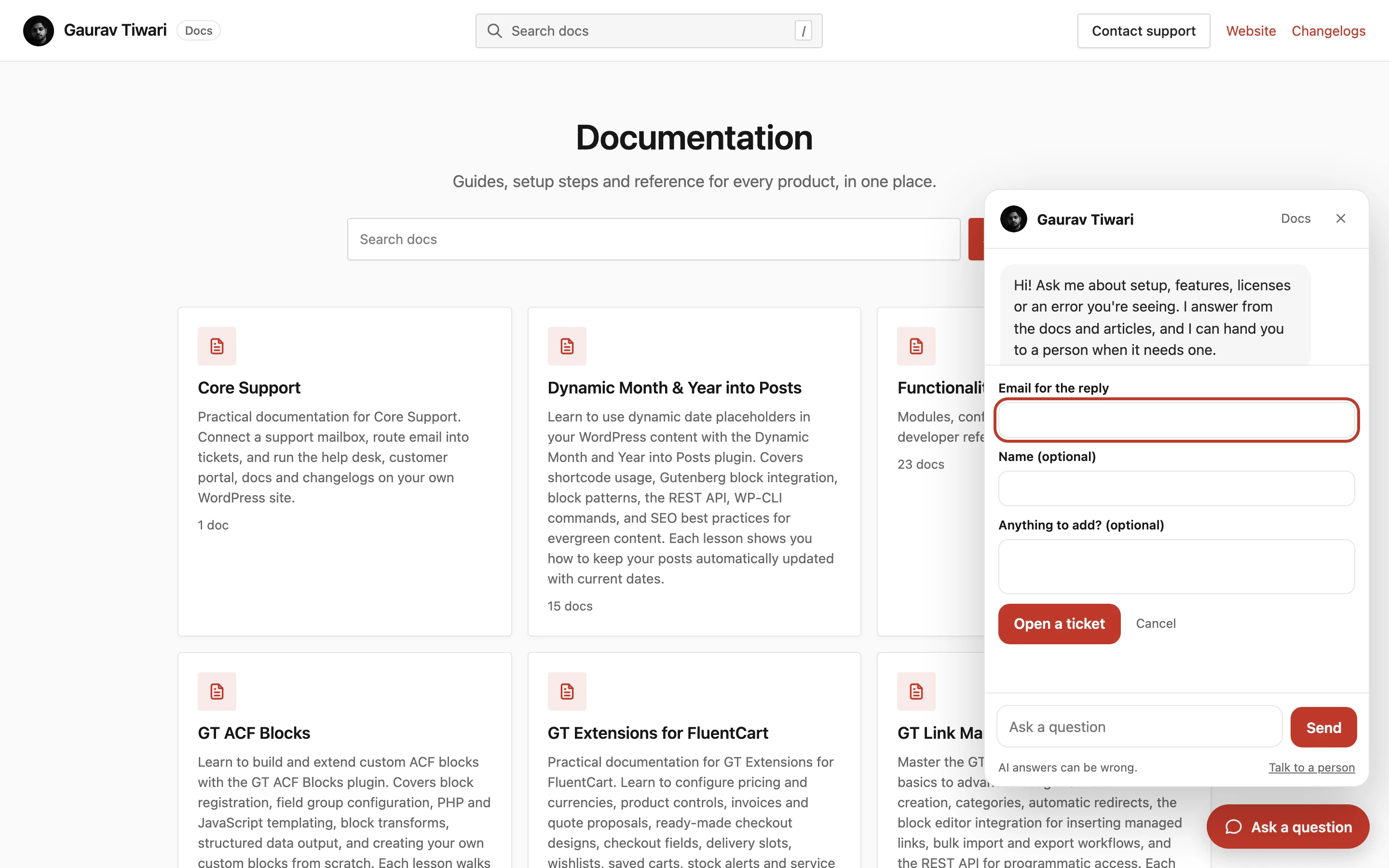Click the floating Ask a question button
This screenshot has height=868, width=1389.
click(x=1288, y=827)
